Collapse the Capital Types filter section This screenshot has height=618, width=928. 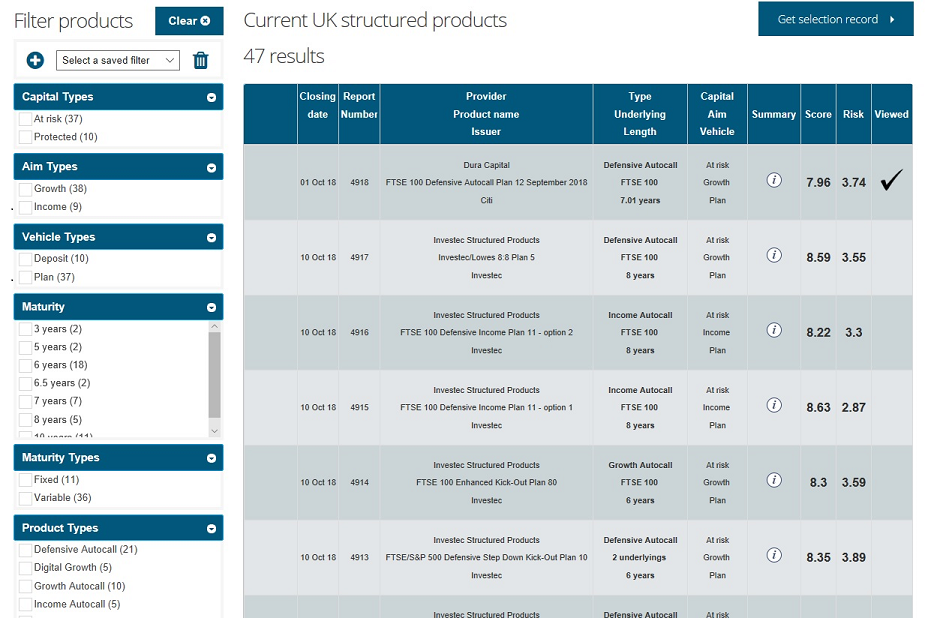[211, 98]
